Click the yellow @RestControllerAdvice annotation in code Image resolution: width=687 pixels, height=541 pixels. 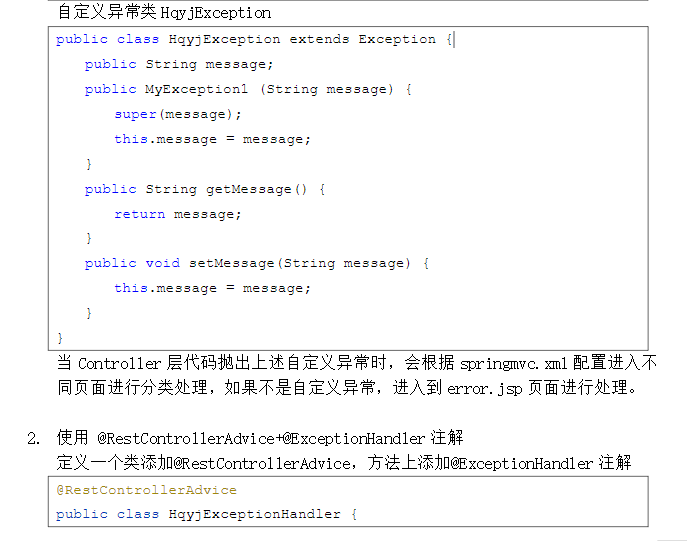[146, 490]
